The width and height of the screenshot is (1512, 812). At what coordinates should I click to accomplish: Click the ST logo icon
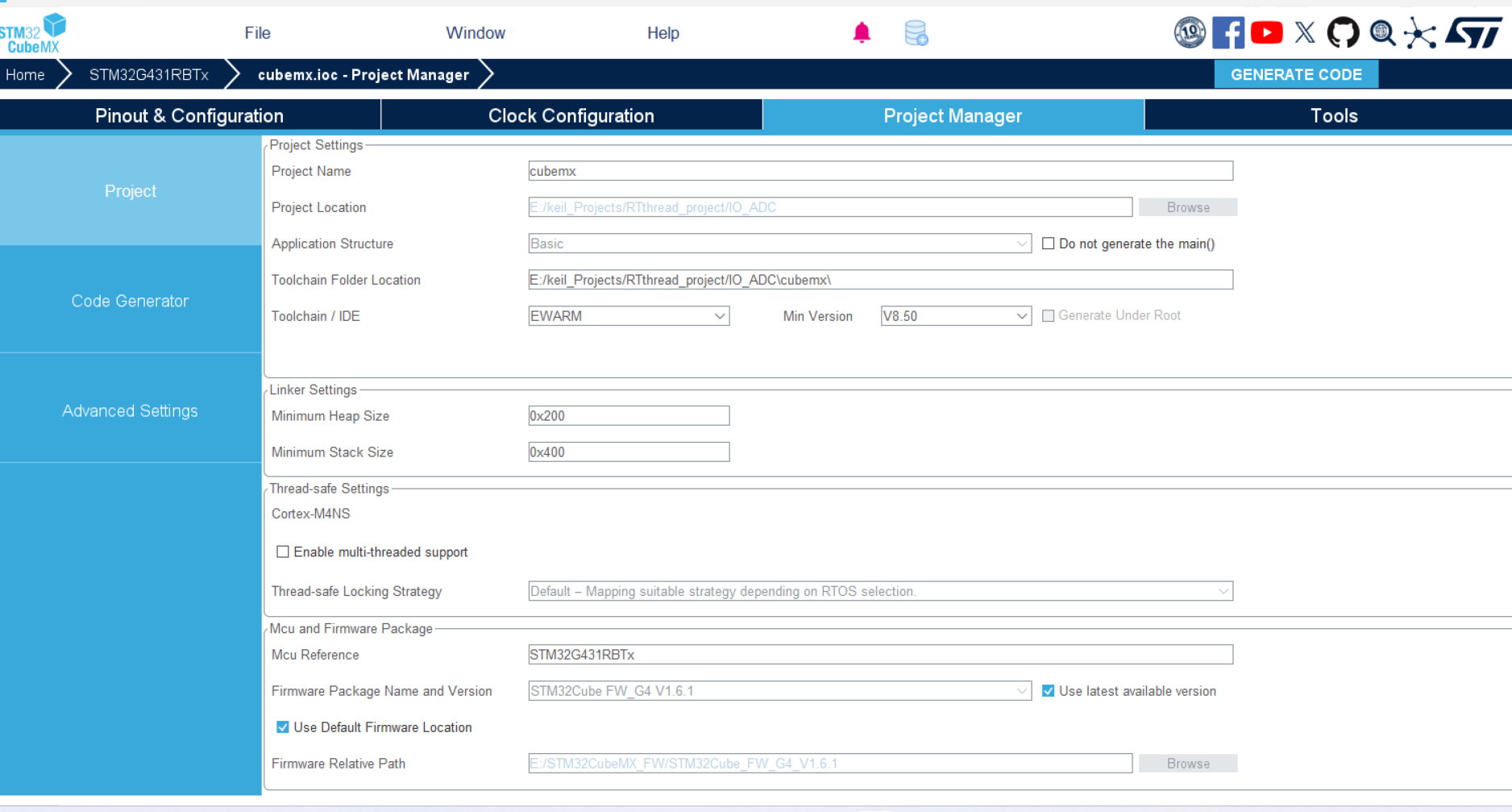point(1473,33)
